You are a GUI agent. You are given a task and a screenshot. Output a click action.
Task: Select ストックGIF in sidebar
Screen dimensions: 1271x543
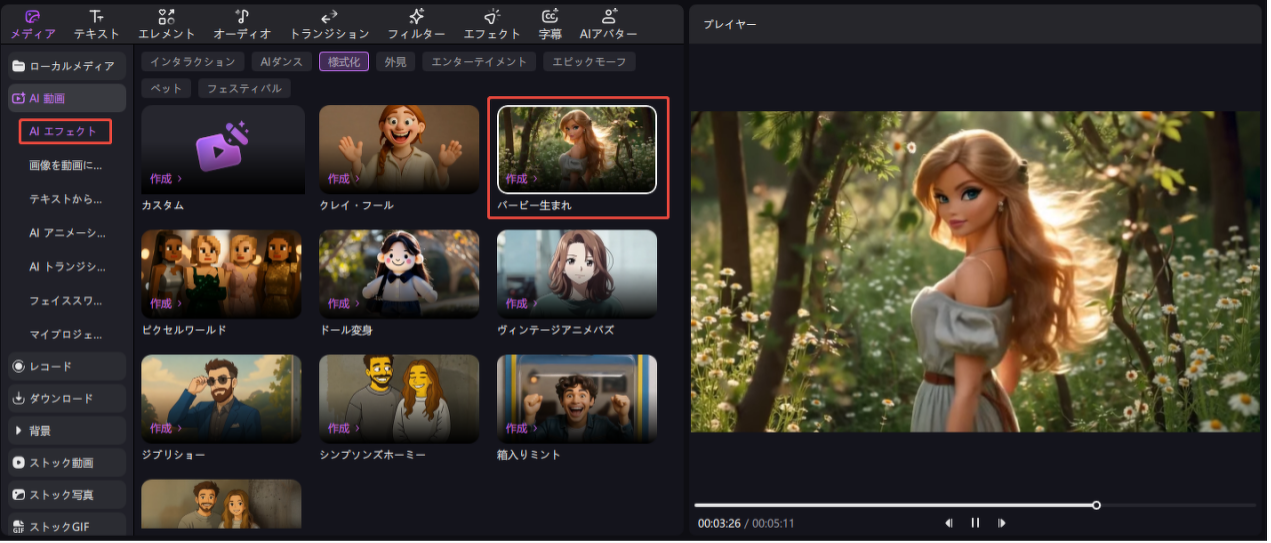tap(67, 526)
